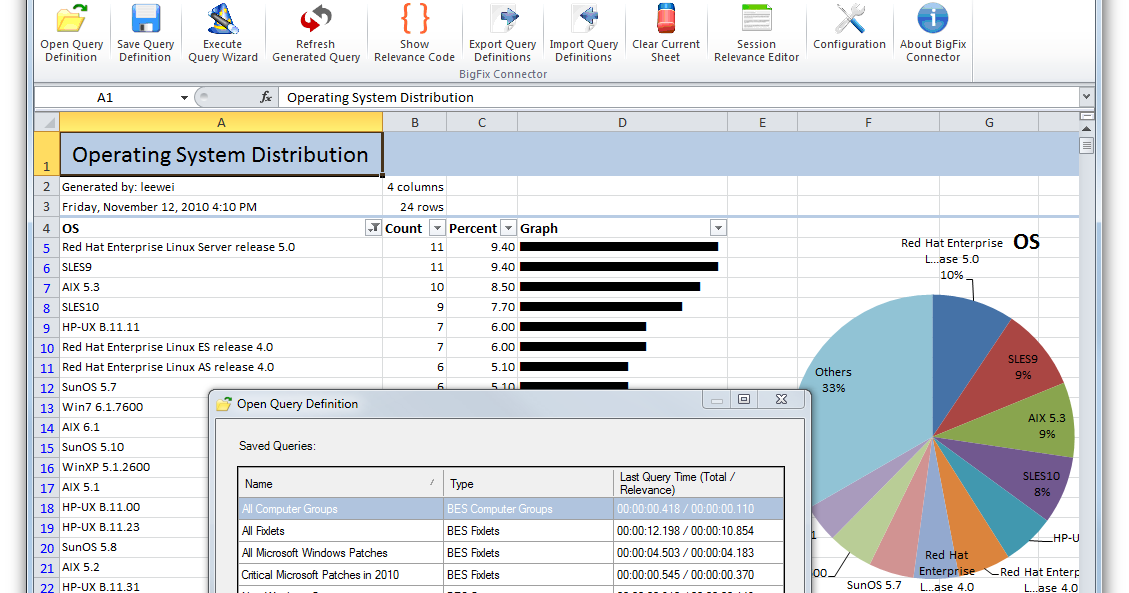The width and height of the screenshot is (1129, 593).
Task: Open Session Relevance Editor
Action: pyautogui.click(x=756, y=33)
